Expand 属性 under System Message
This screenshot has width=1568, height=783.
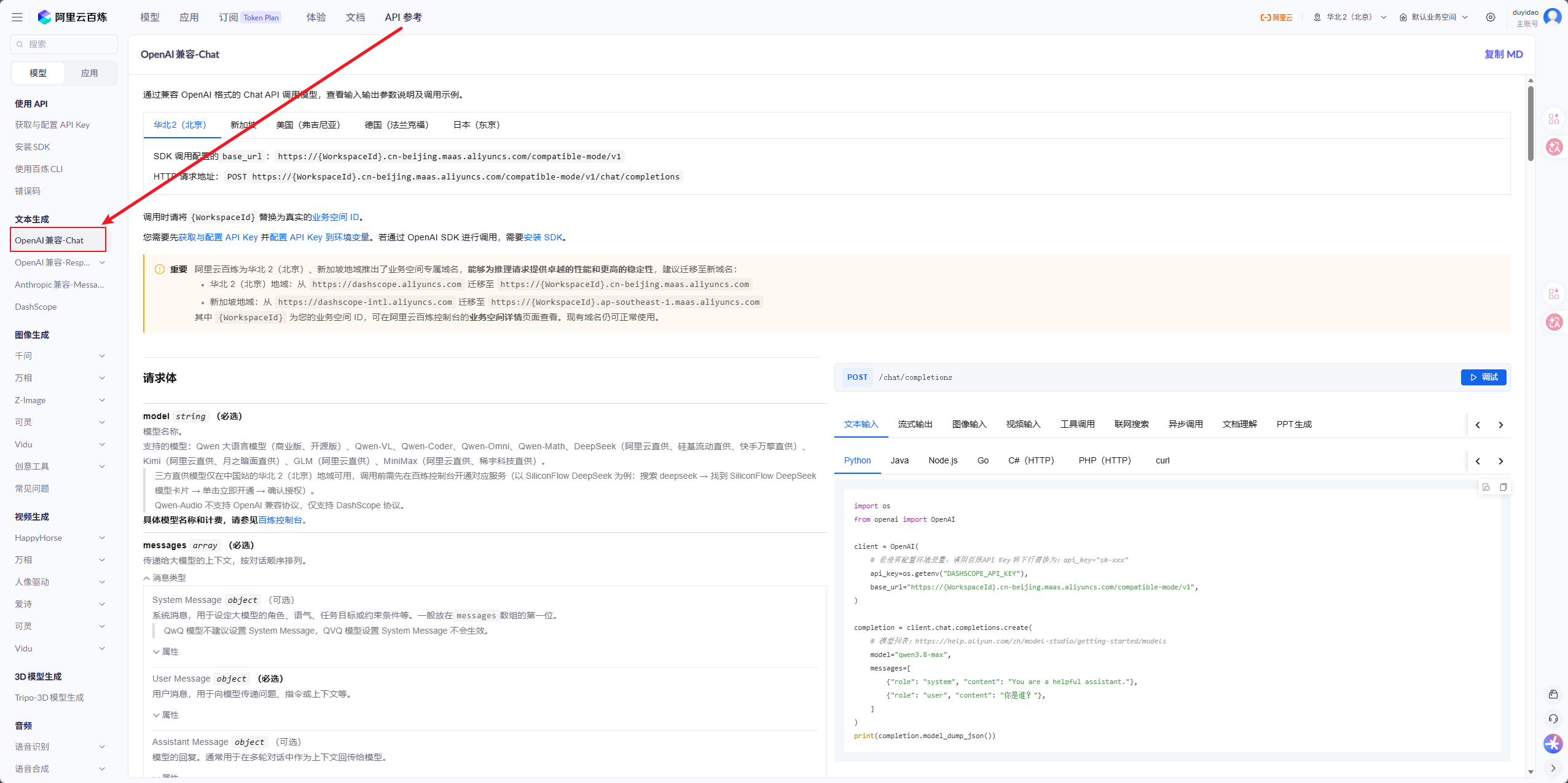[x=166, y=651]
